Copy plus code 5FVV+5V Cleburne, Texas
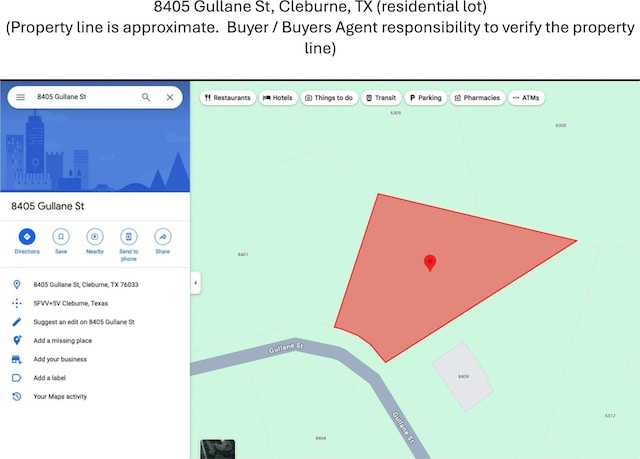Image resolution: width=640 pixels, height=459 pixels. pos(71,303)
